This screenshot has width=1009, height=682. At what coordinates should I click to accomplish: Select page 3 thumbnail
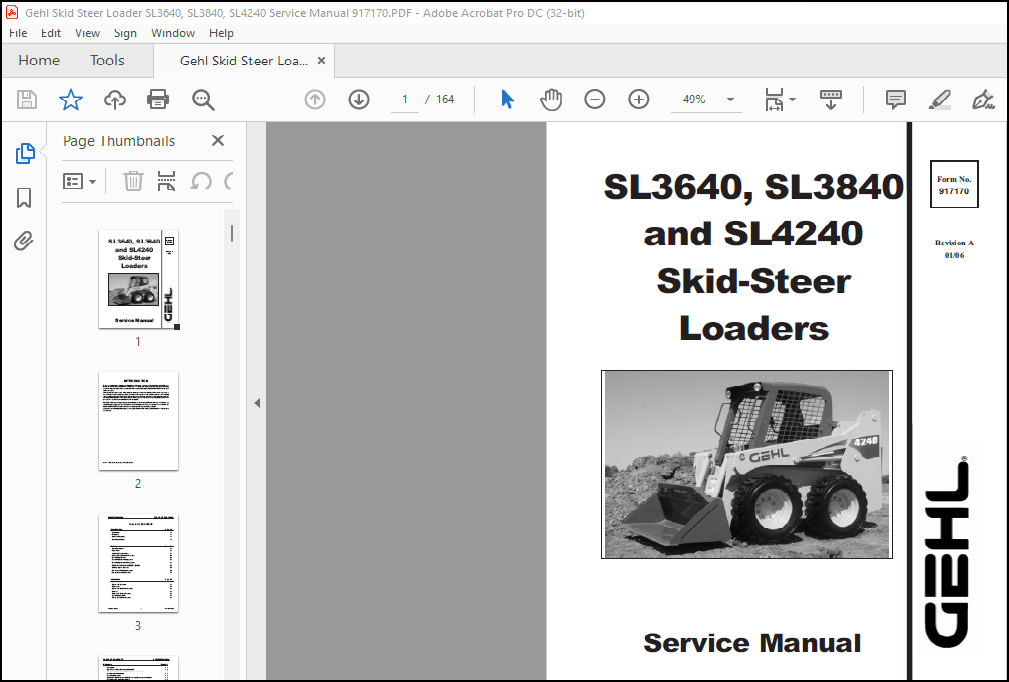click(x=138, y=563)
